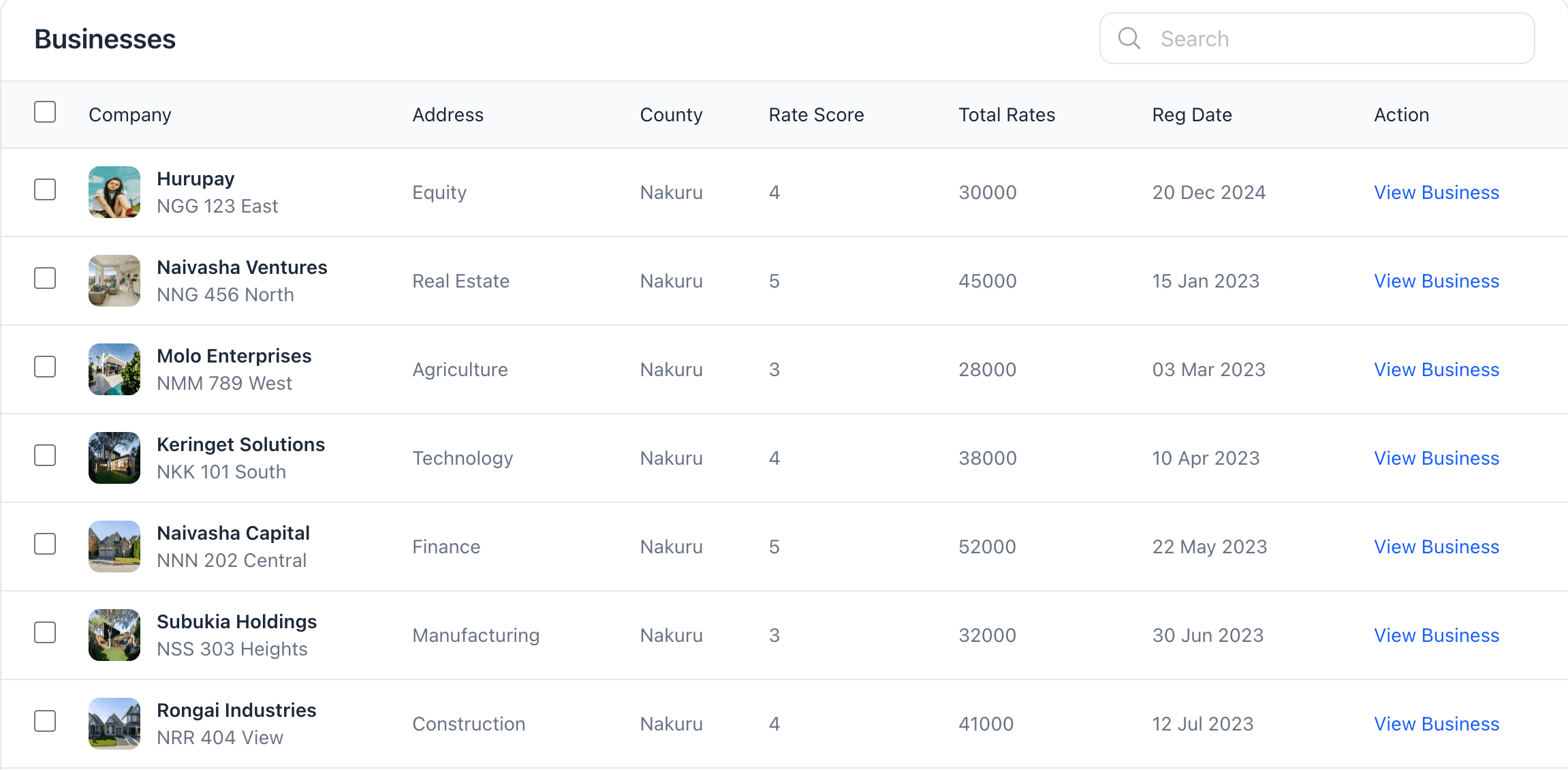1568x770 pixels.
Task: Tick the Keringet Solutions row checkbox
Action: [x=45, y=455]
